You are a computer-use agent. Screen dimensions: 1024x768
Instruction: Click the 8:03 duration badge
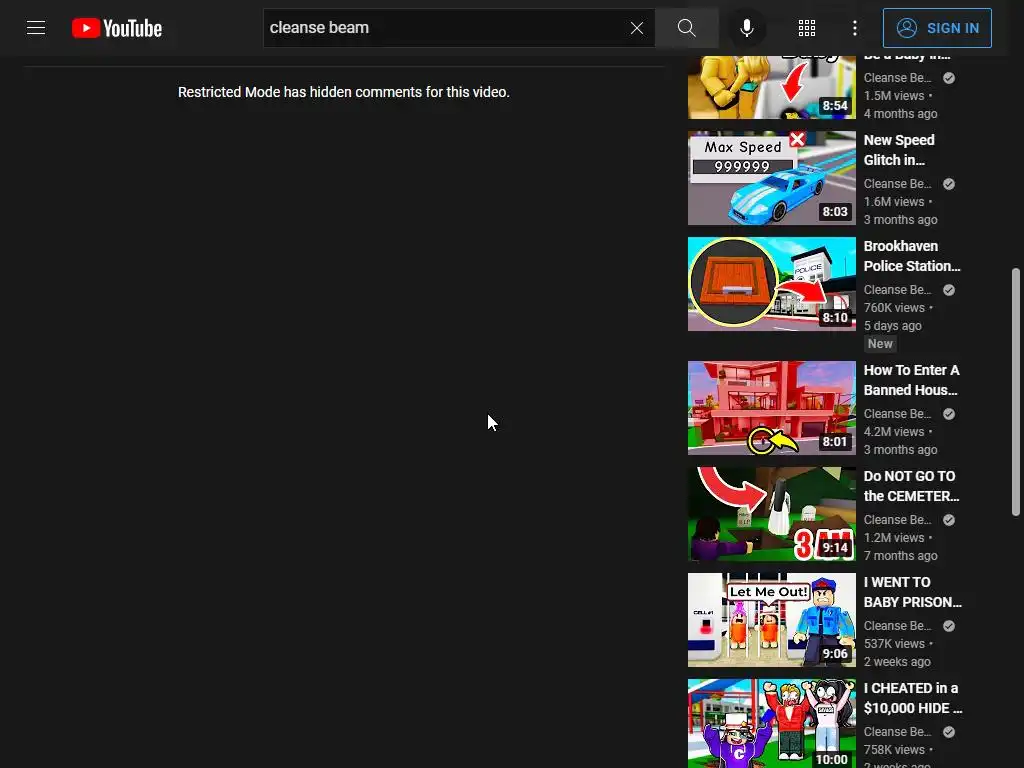tap(835, 212)
